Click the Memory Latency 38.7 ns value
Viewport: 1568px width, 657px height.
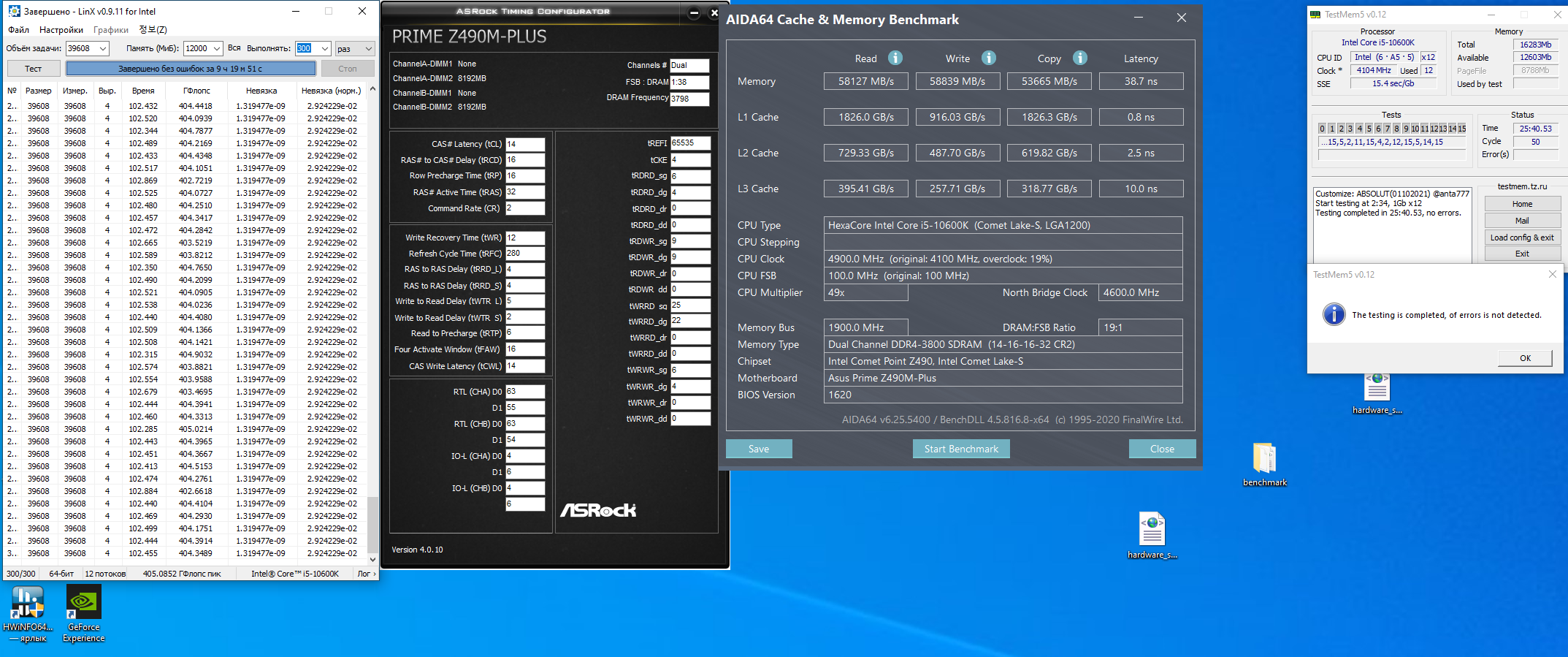[1141, 81]
